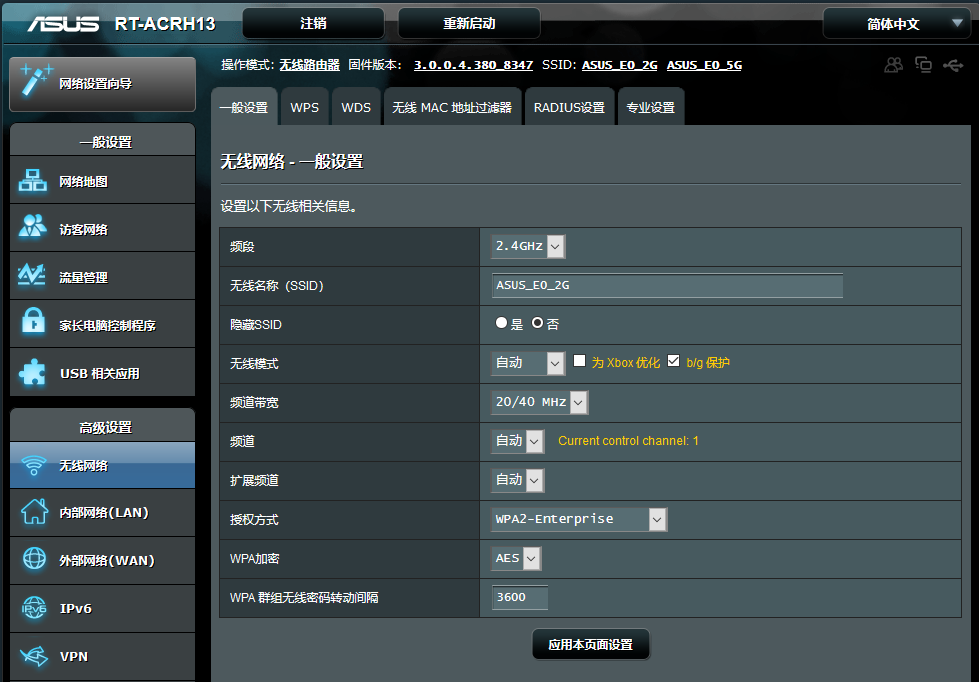979x682 pixels.
Task: Open the ASUS_E0_5G SSID link
Action: 704,65
